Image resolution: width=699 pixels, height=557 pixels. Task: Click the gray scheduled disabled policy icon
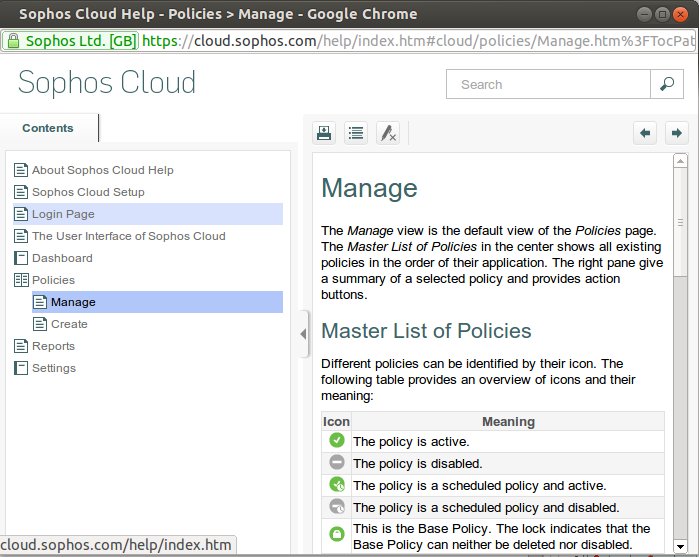click(x=337, y=506)
